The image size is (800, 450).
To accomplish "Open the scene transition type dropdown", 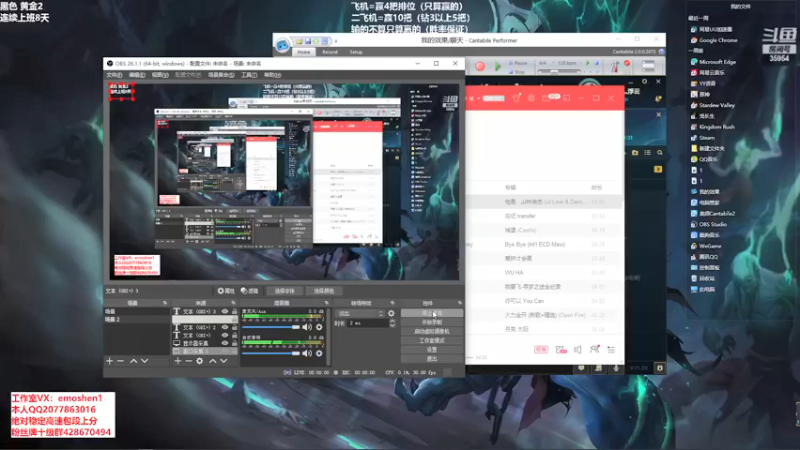I will pyautogui.click(x=360, y=314).
